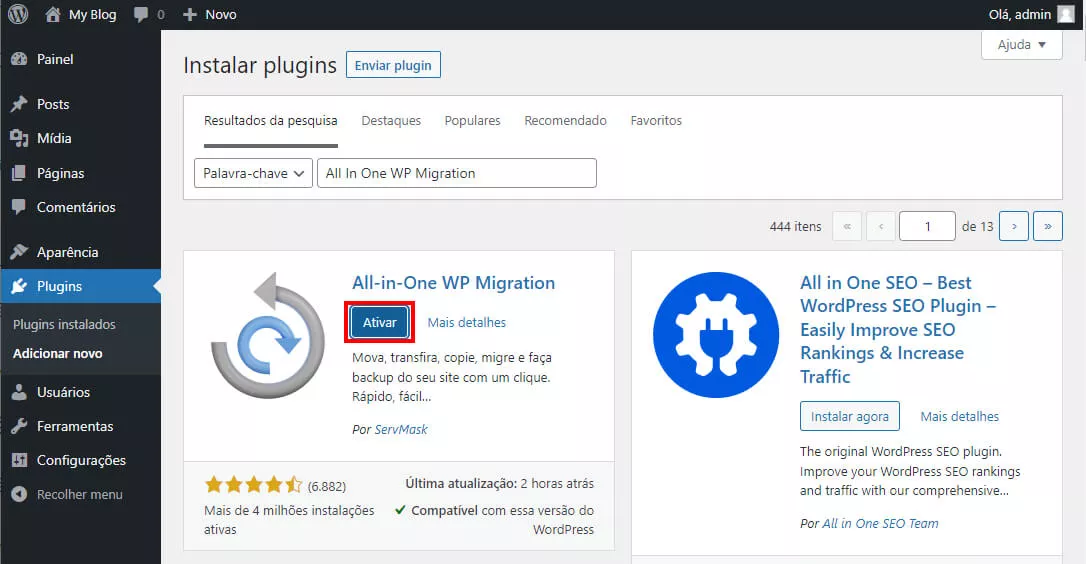Click the Configurações settings icon
Screen dimensions: 1086x564
coord(19,460)
